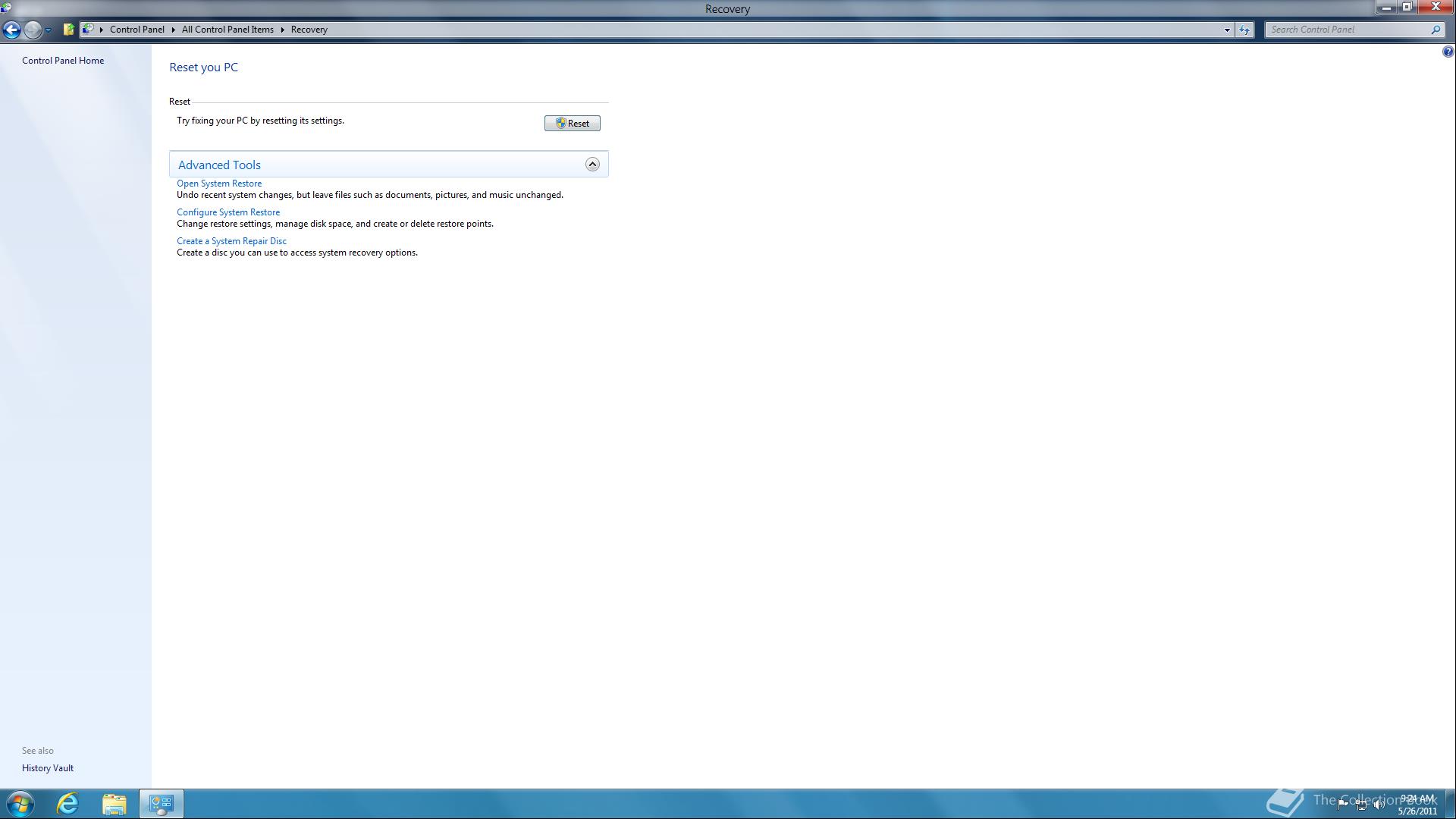Open the Start menu orb
1456x819 pixels.
tap(20, 804)
